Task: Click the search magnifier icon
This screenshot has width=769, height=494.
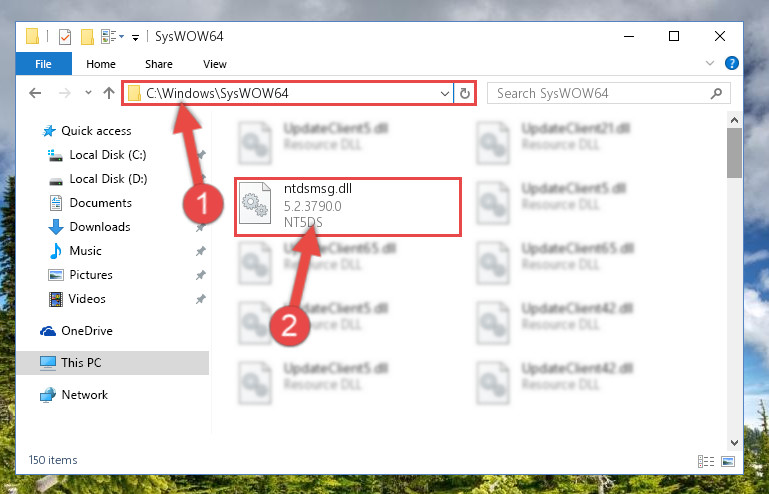Action: 716,93
